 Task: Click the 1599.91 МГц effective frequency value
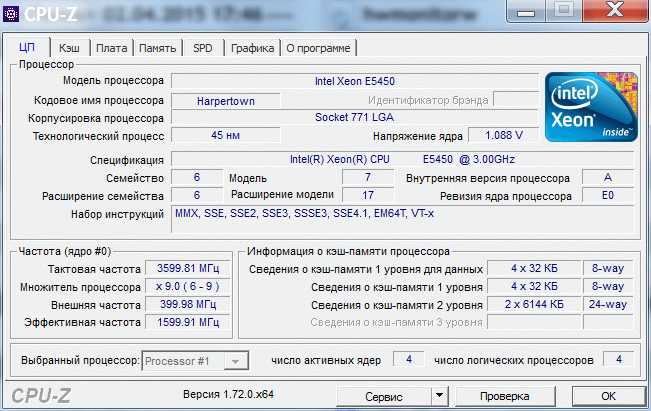188,322
